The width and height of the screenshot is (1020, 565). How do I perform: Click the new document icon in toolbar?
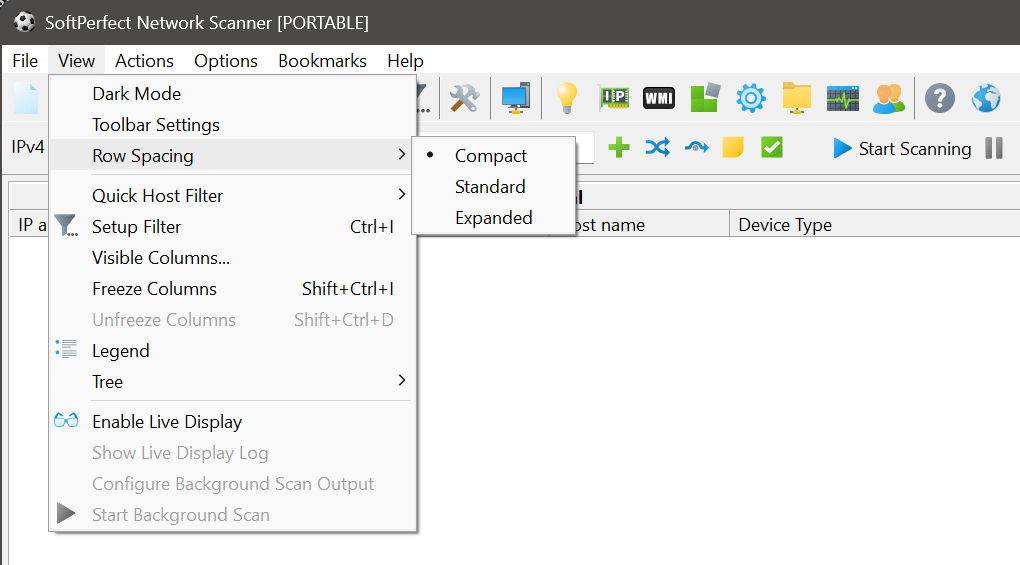tap(26, 99)
